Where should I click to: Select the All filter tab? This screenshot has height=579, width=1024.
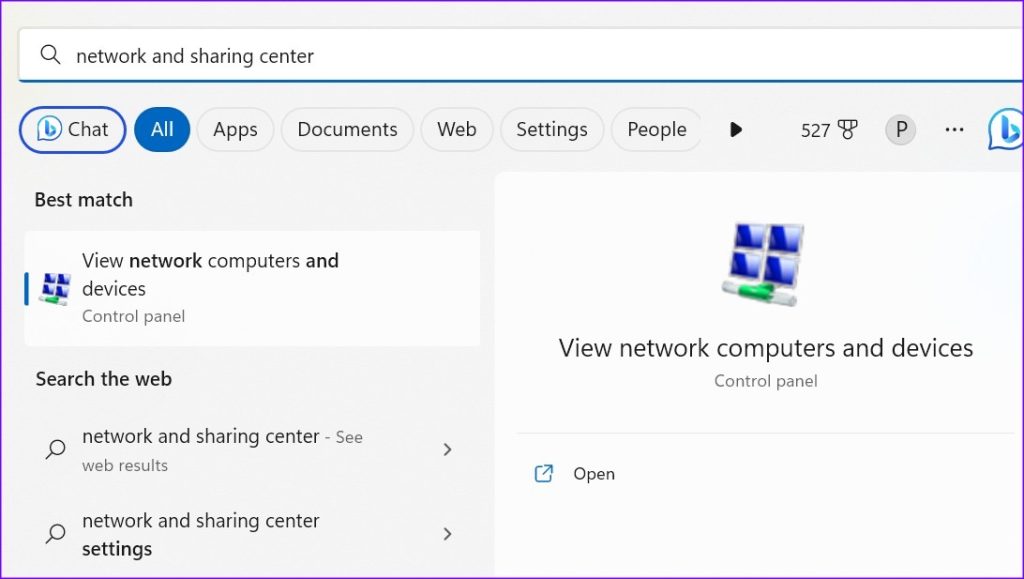pos(162,129)
